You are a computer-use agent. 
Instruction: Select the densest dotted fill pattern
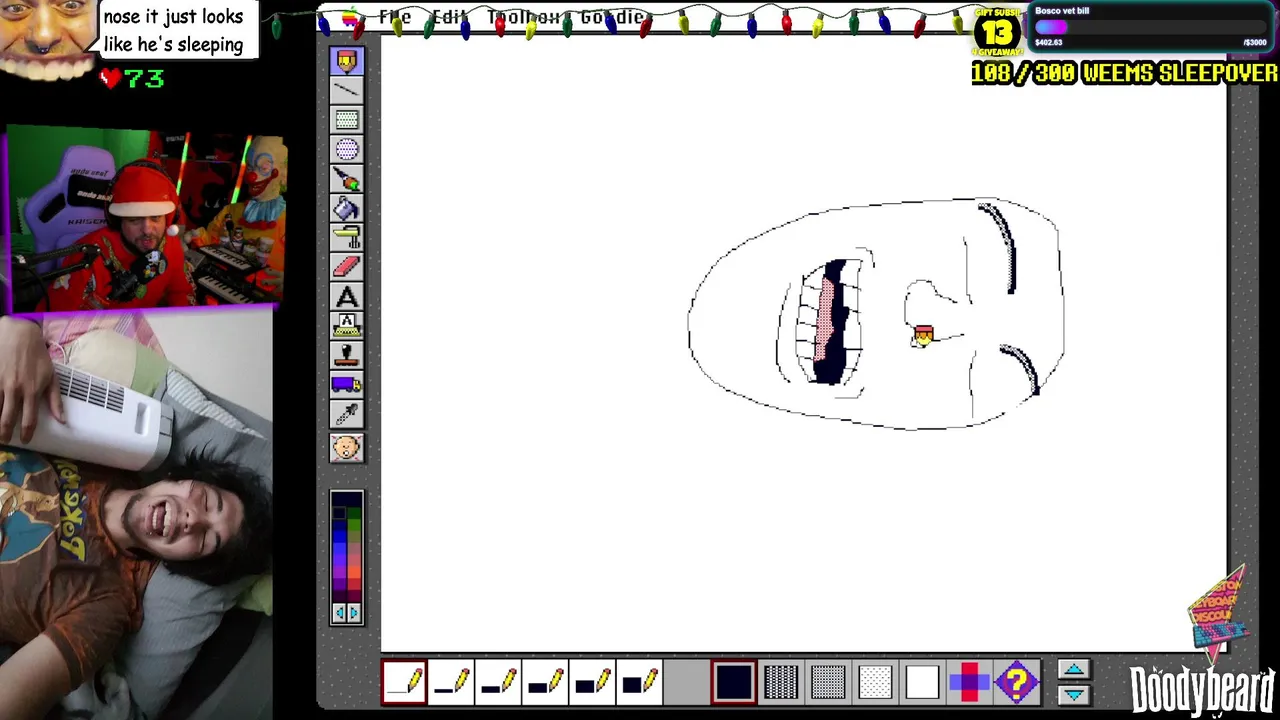781,682
